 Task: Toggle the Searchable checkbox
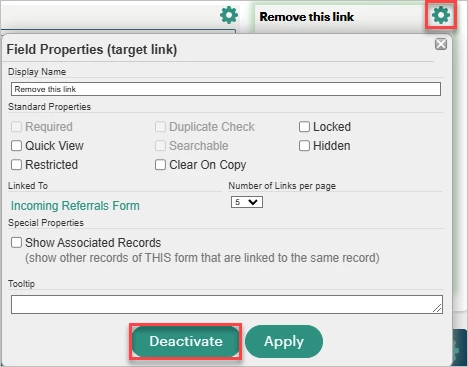[x=160, y=146]
